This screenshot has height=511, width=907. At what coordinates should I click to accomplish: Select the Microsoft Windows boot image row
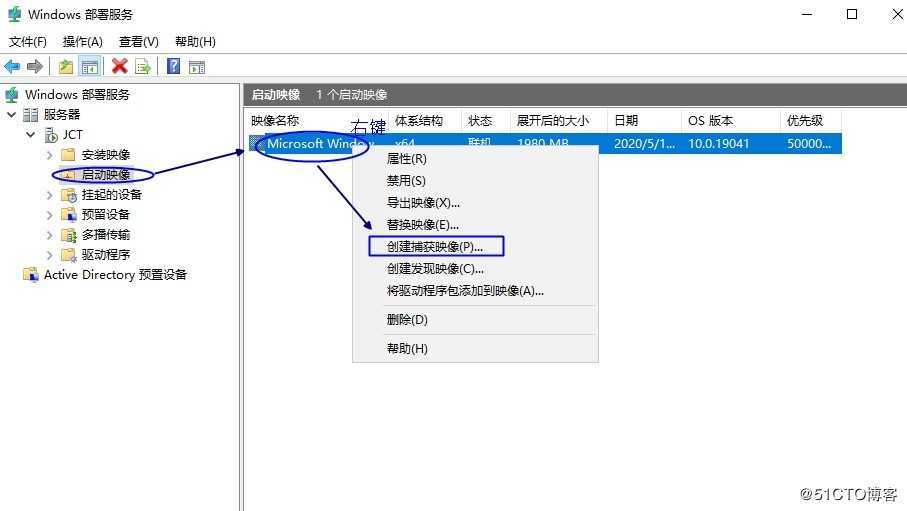click(545, 144)
